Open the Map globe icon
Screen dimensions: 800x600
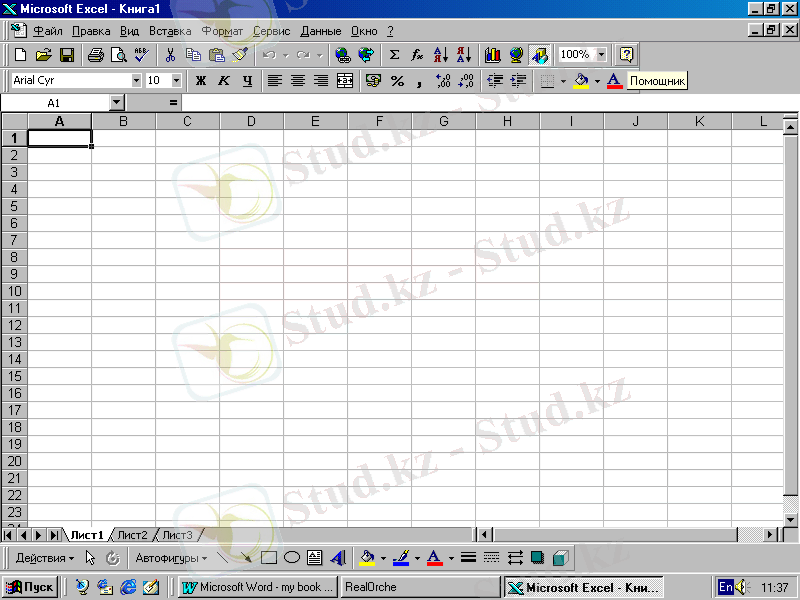coord(516,55)
